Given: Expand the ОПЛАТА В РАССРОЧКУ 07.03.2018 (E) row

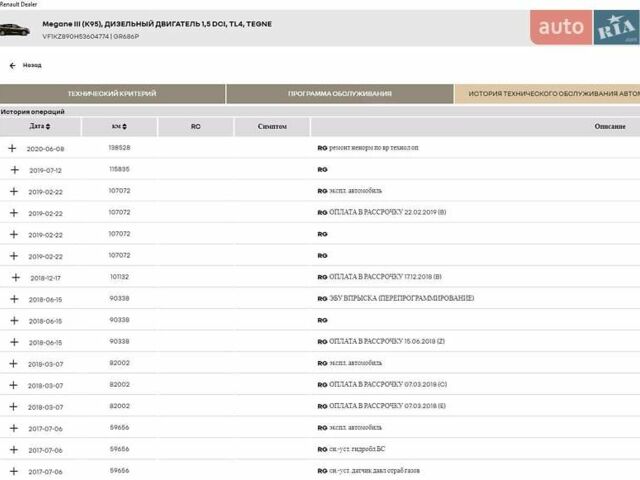Looking at the screenshot, I should (13, 407).
